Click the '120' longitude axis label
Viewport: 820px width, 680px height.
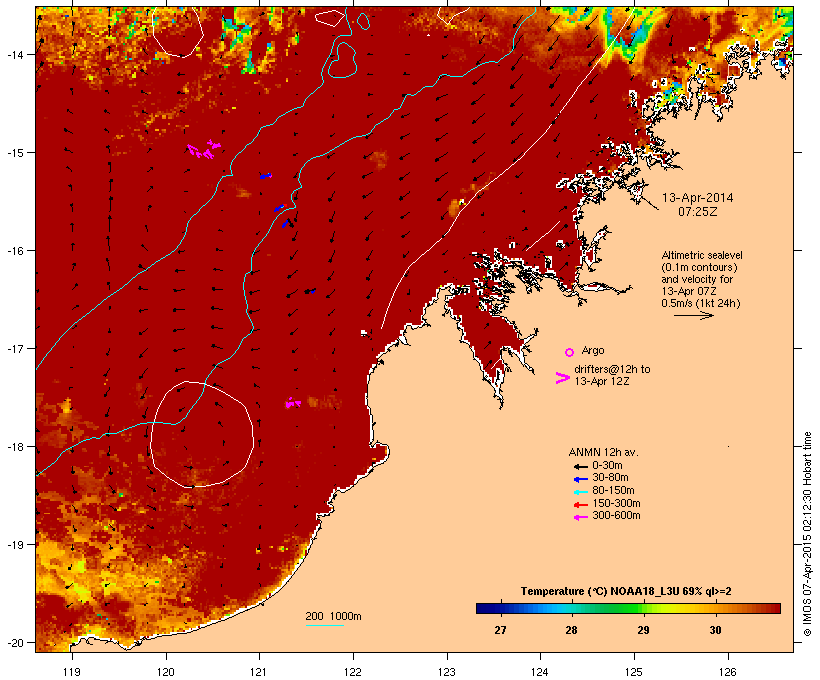tap(166, 672)
